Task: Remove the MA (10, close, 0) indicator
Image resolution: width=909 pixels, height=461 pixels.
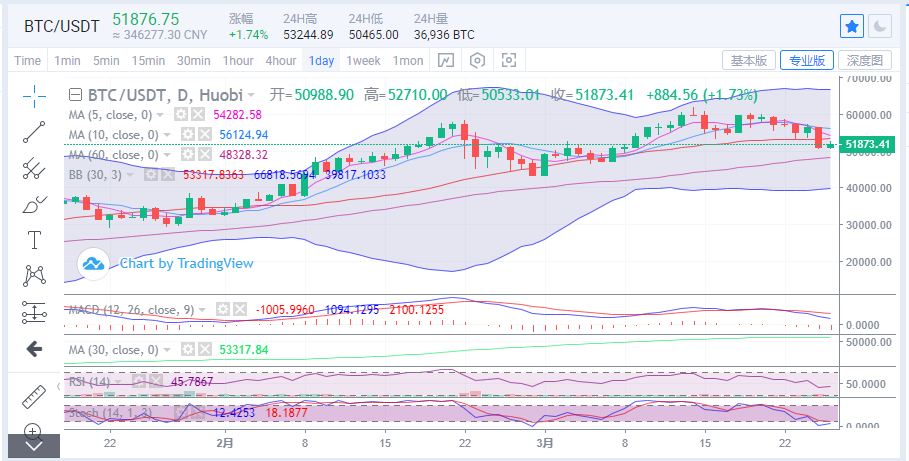Action: point(204,135)
